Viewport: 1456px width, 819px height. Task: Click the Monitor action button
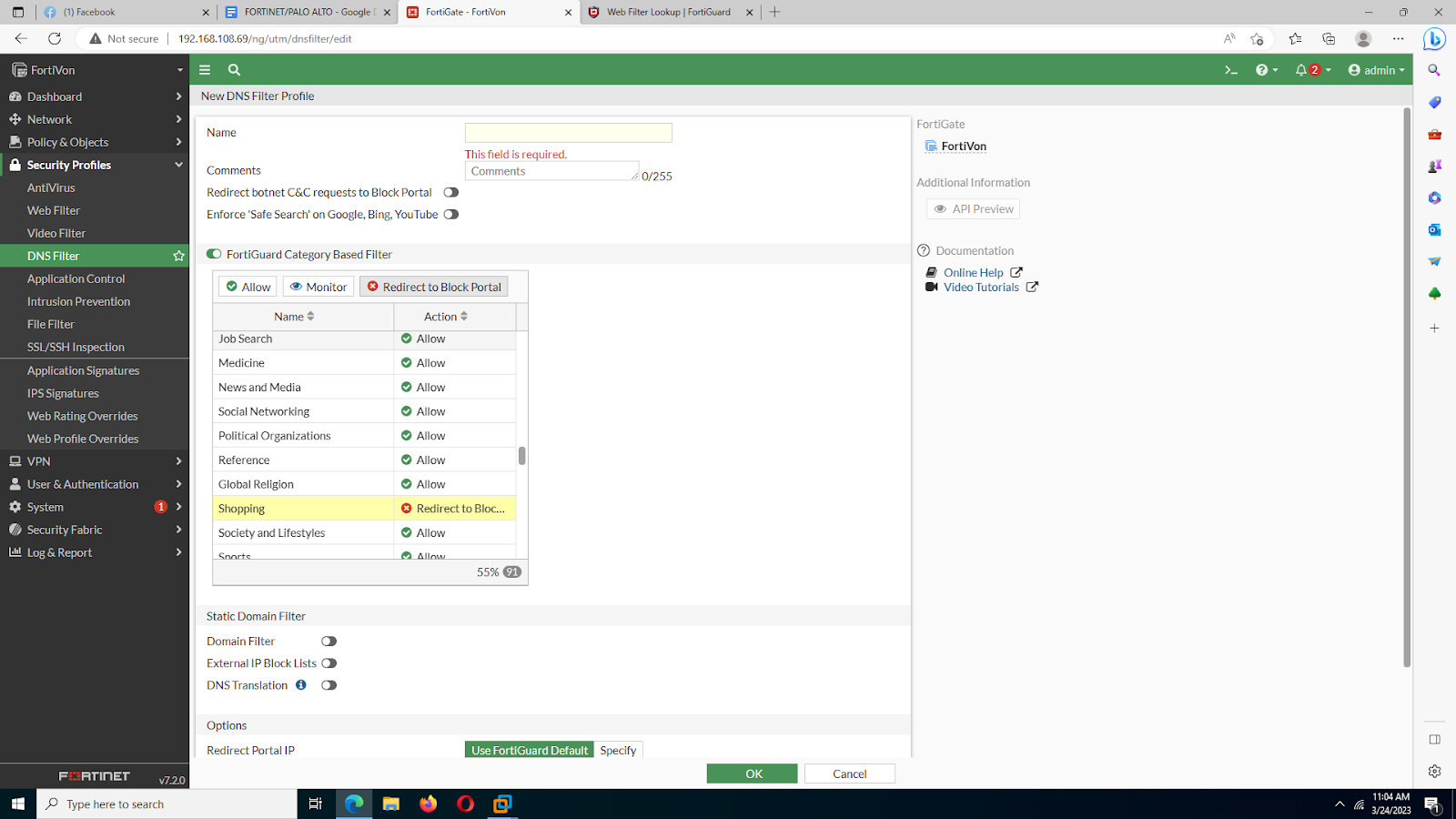[x=318, y=287]
